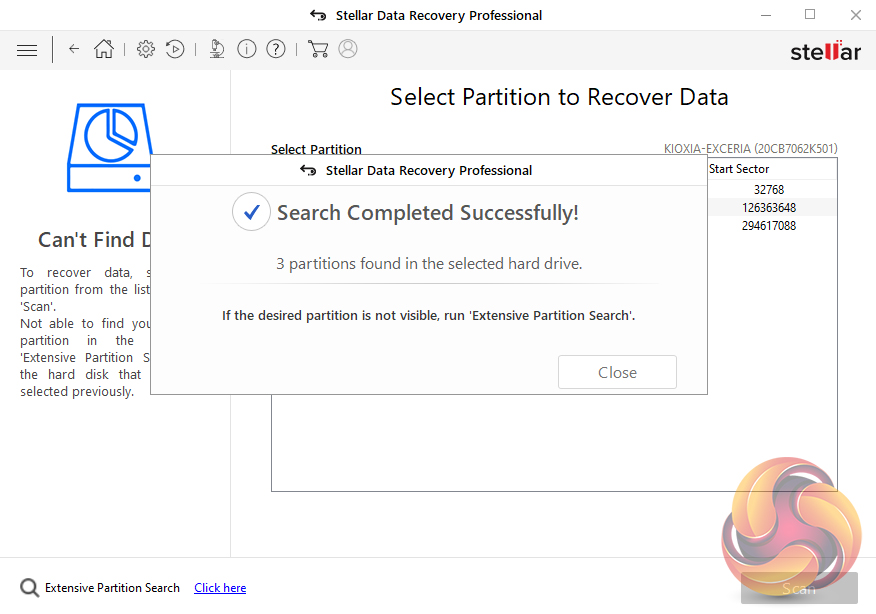Viewport: 876px width, 614px height.
Task: Open the microscope tools icon
Action: [x=217, y=49]
